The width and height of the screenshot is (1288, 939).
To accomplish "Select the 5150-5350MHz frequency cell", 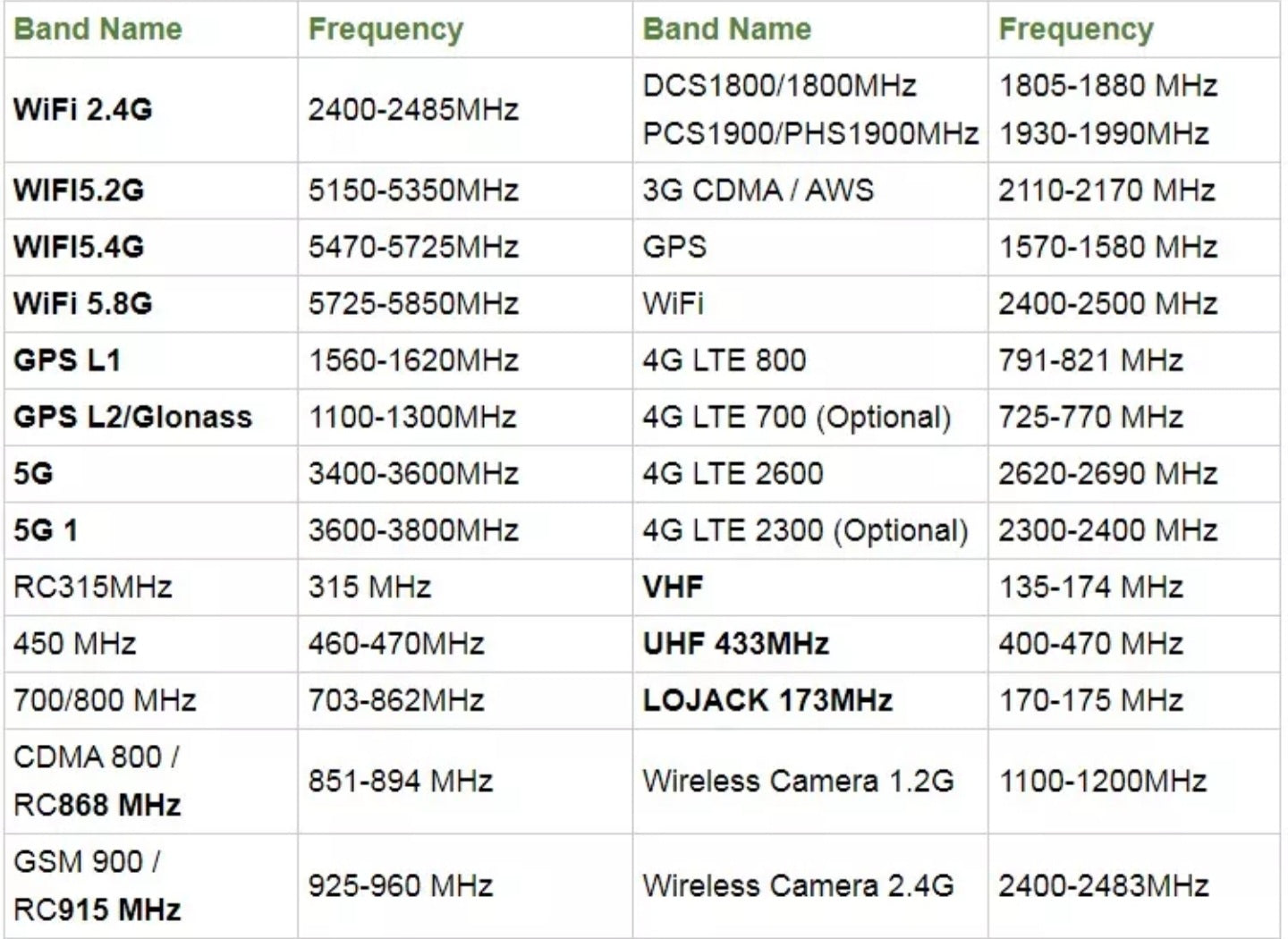I will pyautogui.click(x=413, y=190).
